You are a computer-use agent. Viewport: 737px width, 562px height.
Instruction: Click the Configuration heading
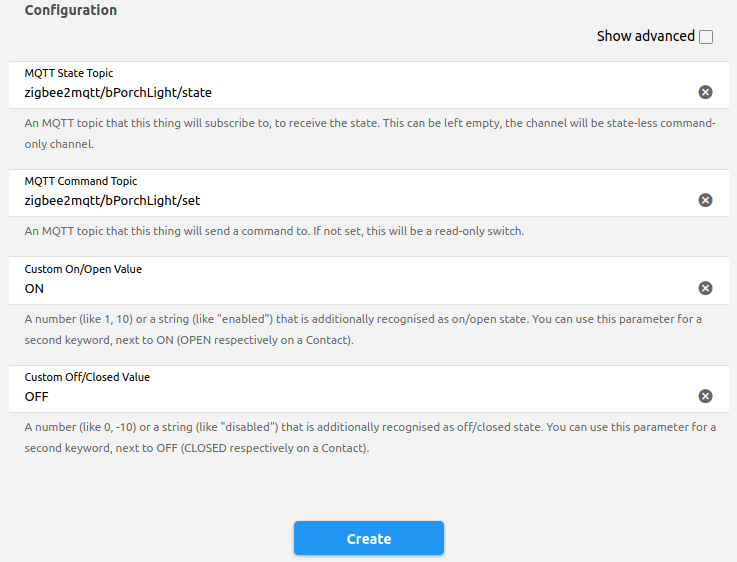coord(70,10)
